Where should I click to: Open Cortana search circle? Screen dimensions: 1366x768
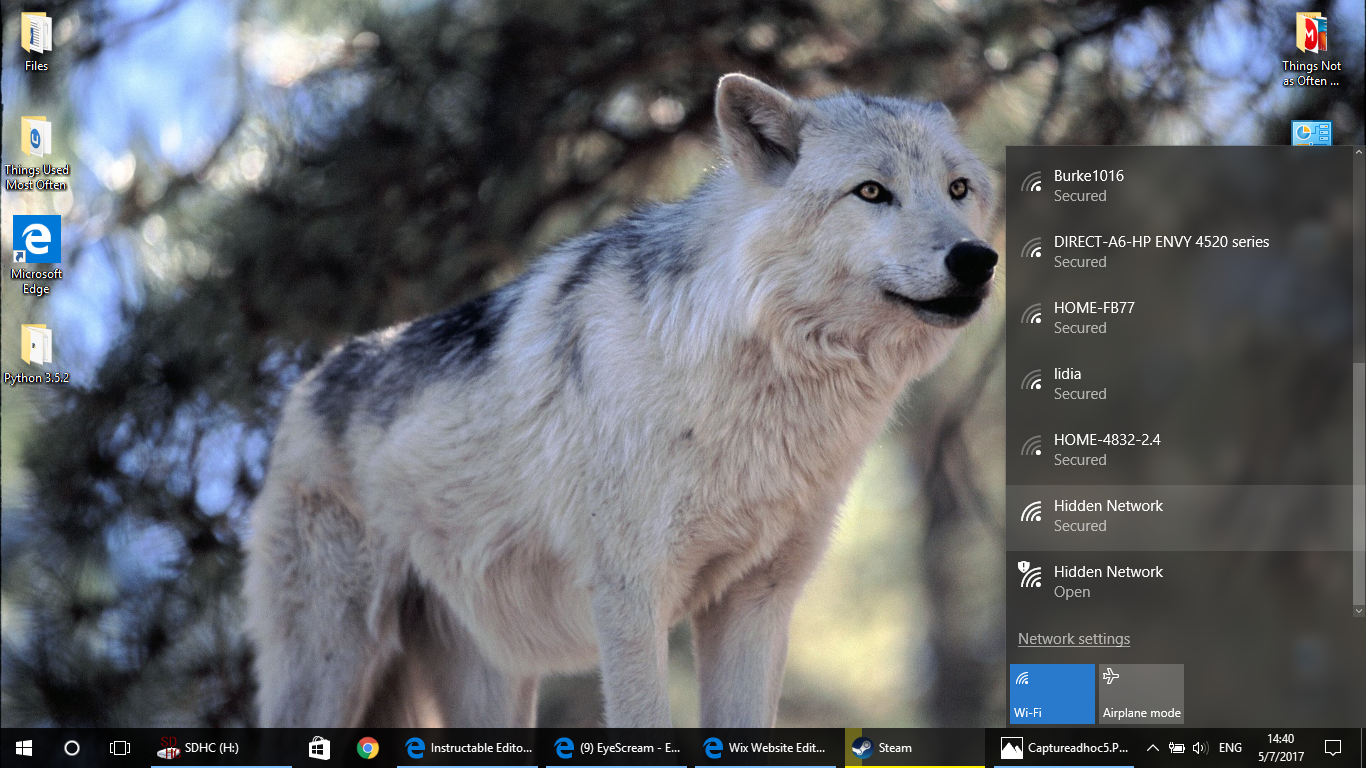point(71,747)
